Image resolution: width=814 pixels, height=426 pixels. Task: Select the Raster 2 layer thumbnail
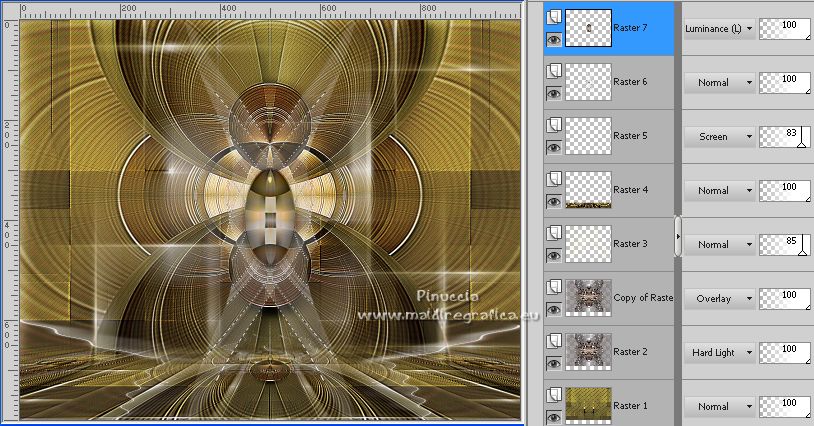(588, 352)
